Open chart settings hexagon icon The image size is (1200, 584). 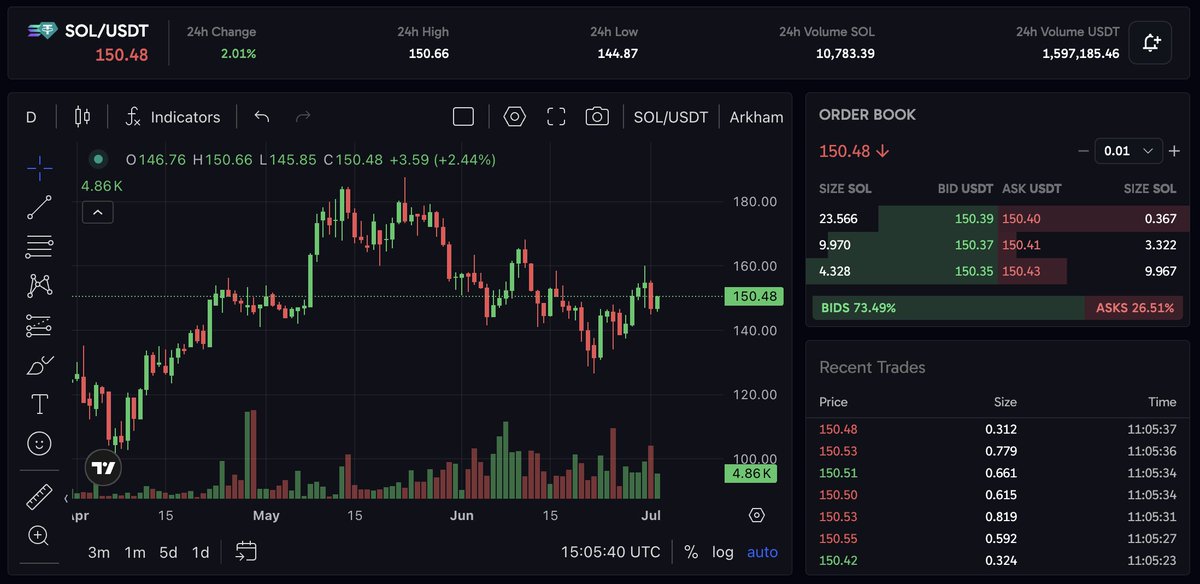click(x=515, y=117)
